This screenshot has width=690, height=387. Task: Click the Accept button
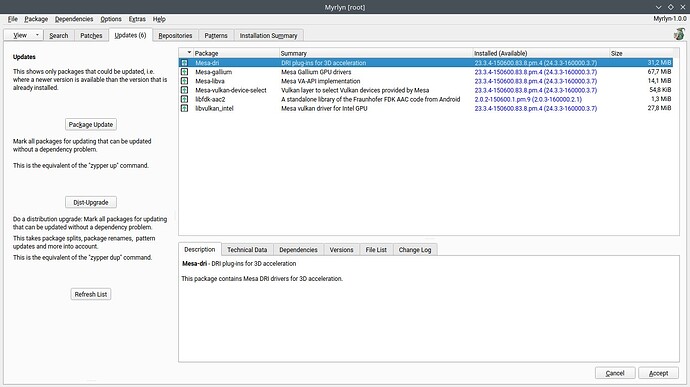(x=658, y=373)
